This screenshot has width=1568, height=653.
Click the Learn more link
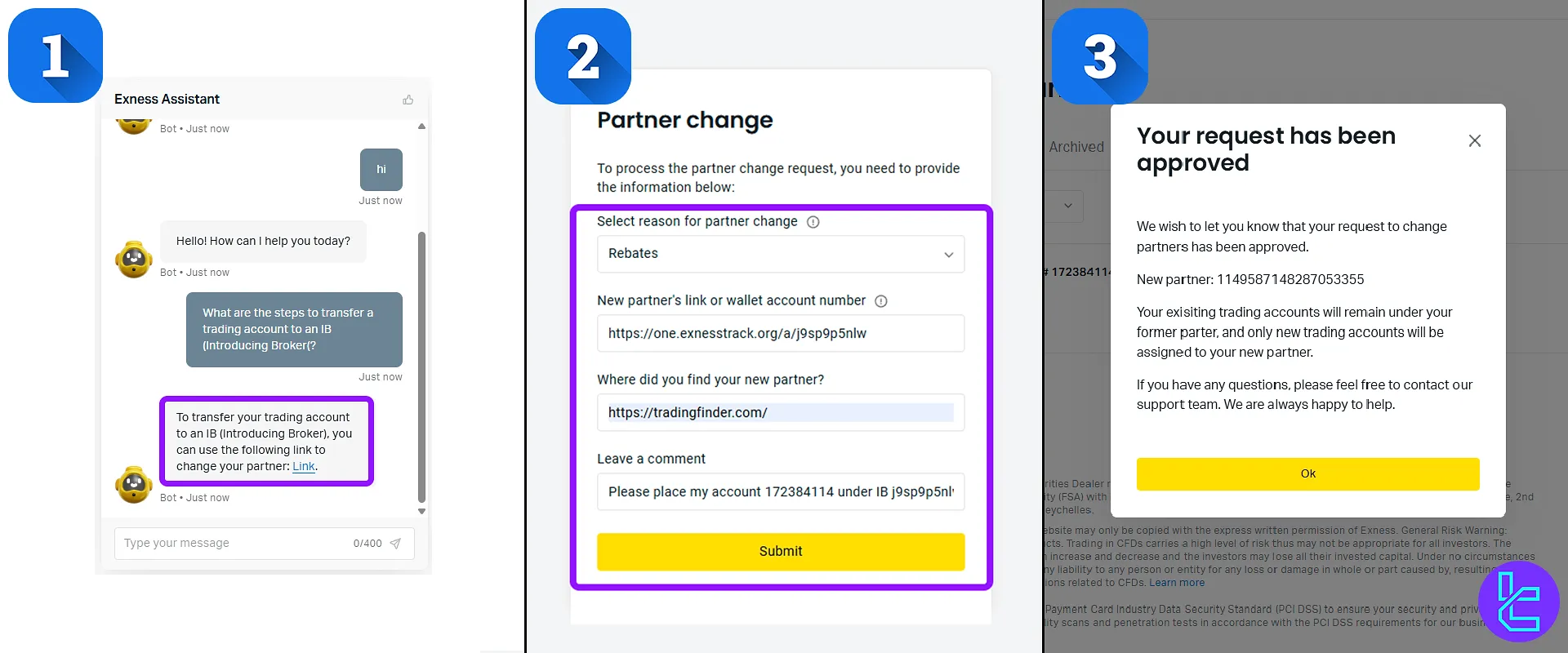(x=1176, y=583)
